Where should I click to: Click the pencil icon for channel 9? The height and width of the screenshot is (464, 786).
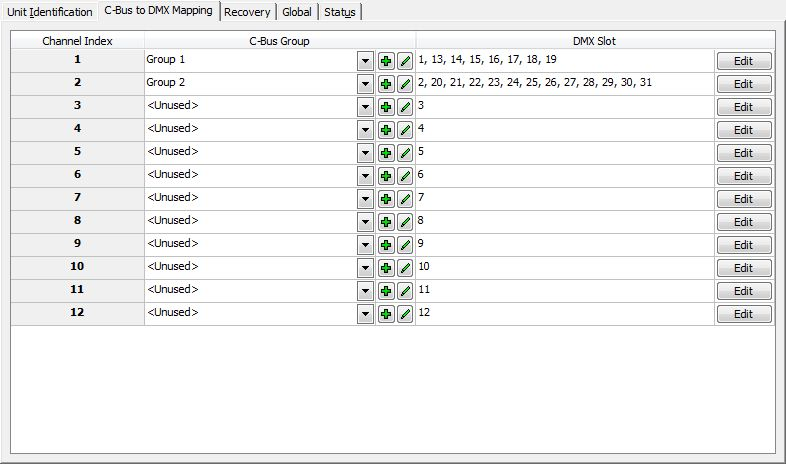405,245
